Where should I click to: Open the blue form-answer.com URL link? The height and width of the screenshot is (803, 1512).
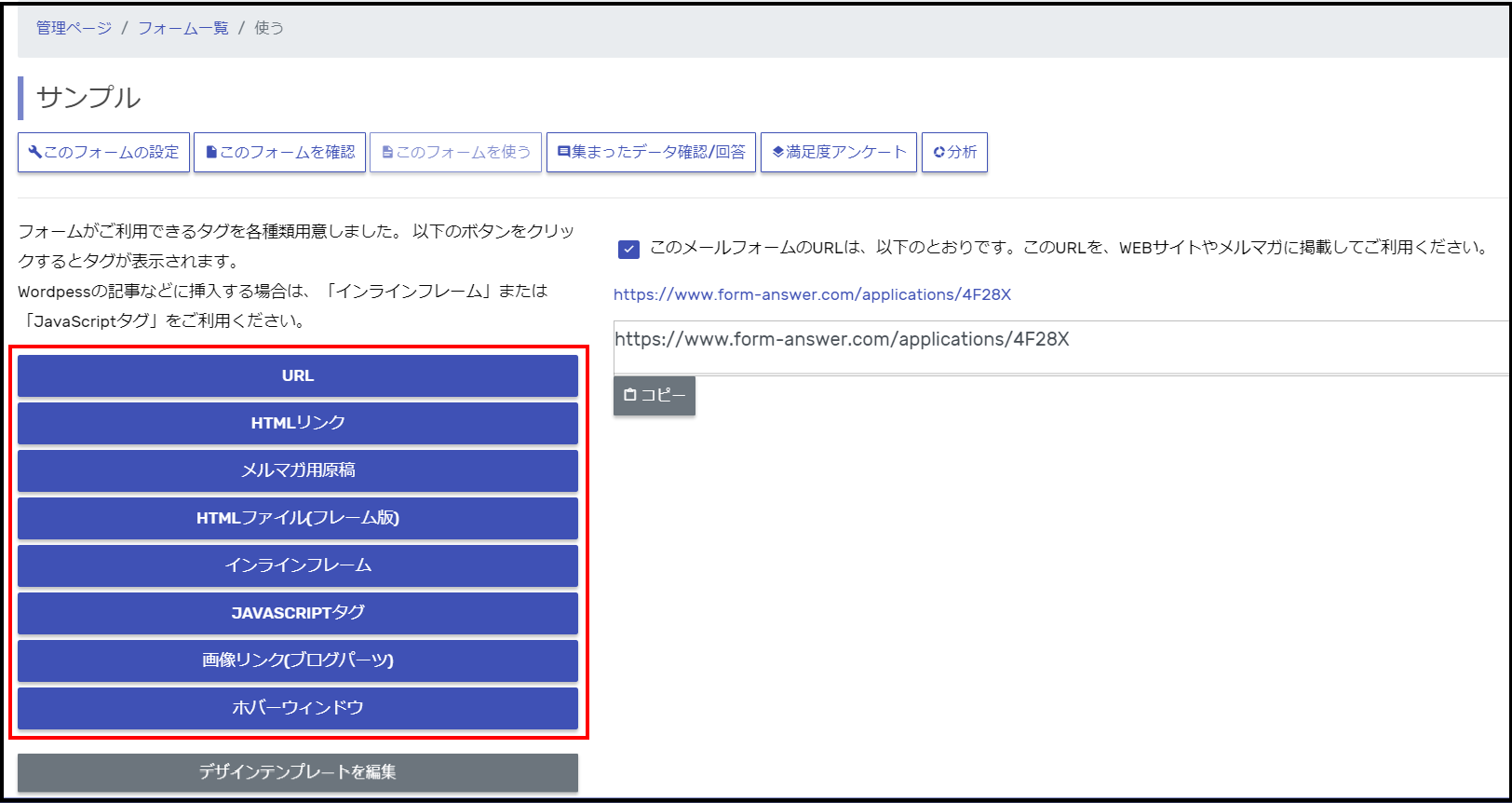click(x=812, y=294)
